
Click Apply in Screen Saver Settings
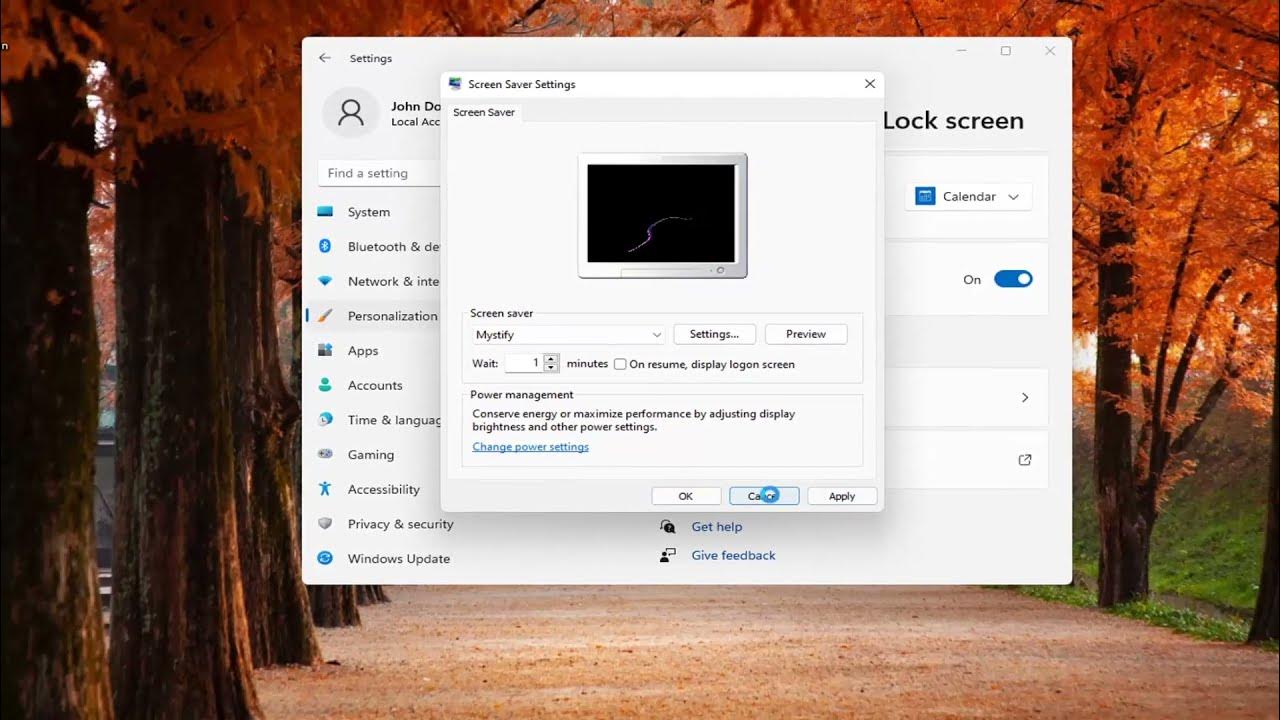pos(842,496)
